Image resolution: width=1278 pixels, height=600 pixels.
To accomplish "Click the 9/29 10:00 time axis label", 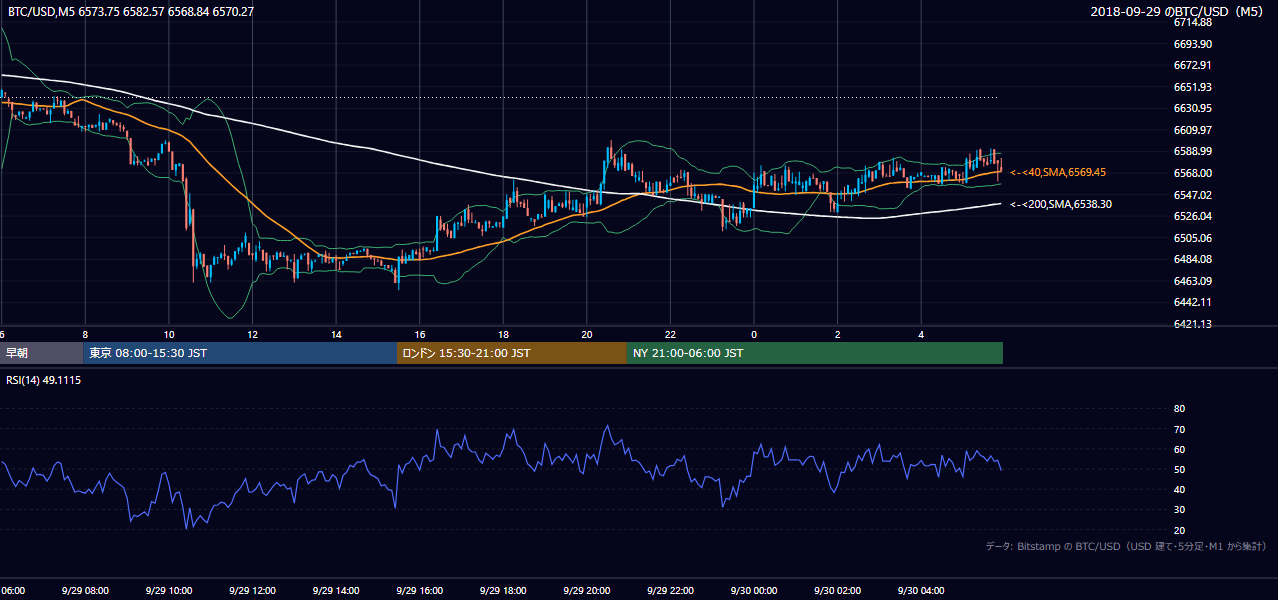I will [167, 591].
